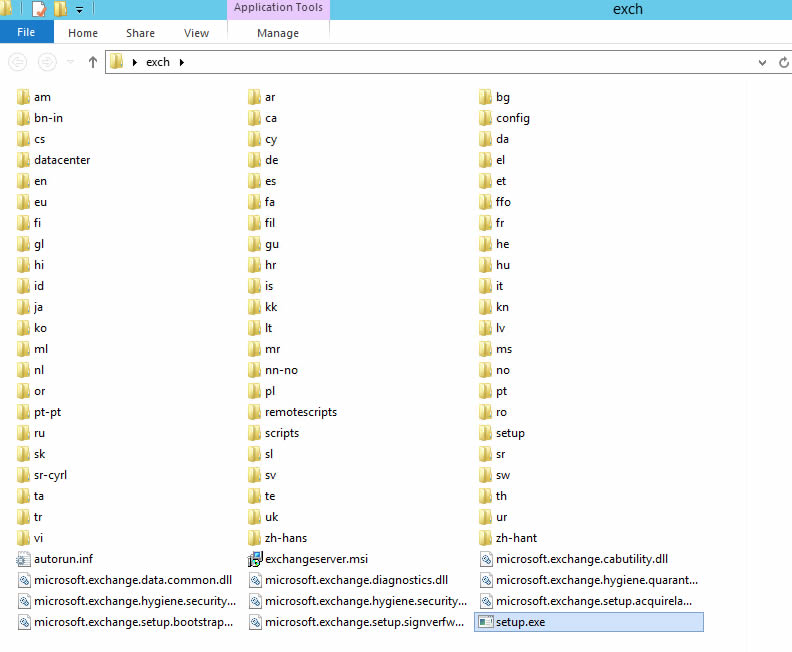This screenshot has height=652, width=792.
Task: Click the New Folder quick access icon
Action: [x=61, y=9]
